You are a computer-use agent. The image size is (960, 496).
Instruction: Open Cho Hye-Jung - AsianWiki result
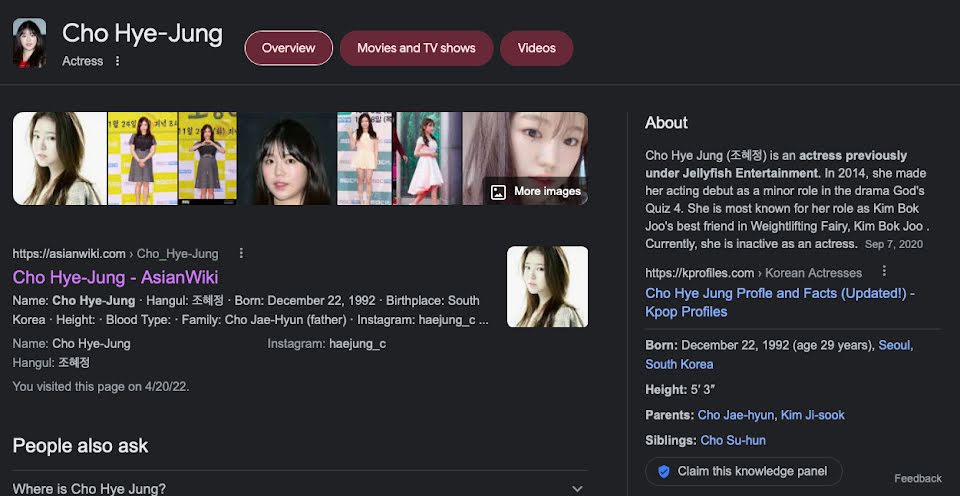click(115, 277)
